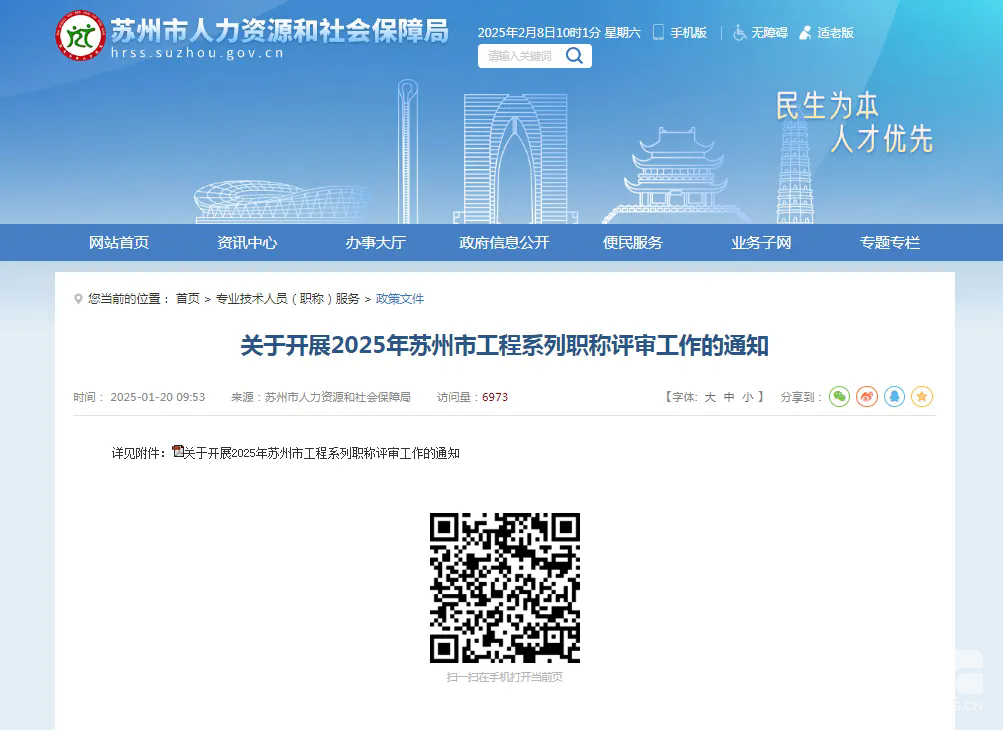Click the location pin breadcrumb icon
Image resolution: width=1003 pixels, height=730 pixels.
coord(78,299)
